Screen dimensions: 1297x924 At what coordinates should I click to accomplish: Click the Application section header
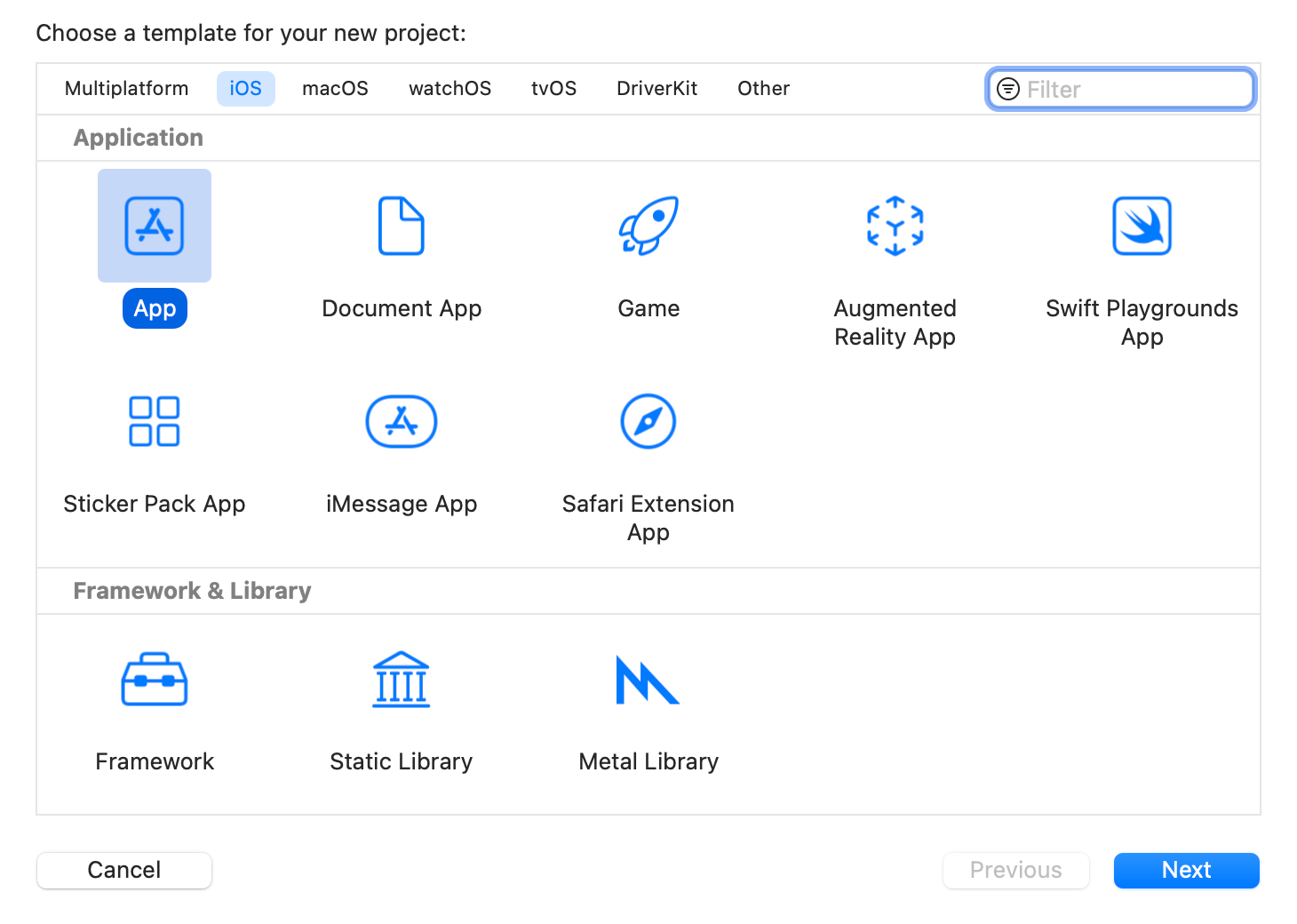pyautogui.click(x=139, y=138)
